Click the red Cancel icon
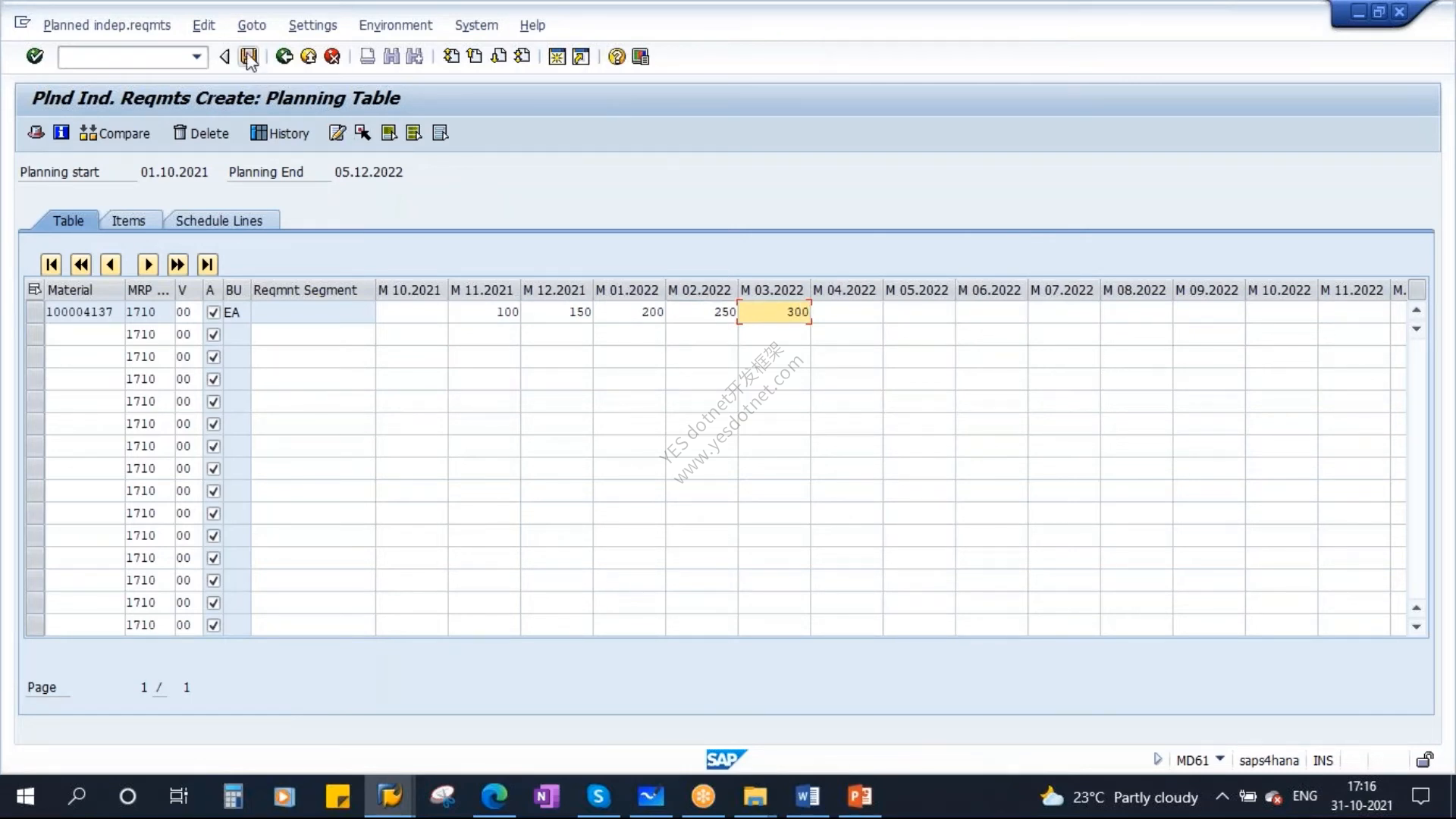The height and width of the screenshot is (819, 1456). (x=332, y=56)
